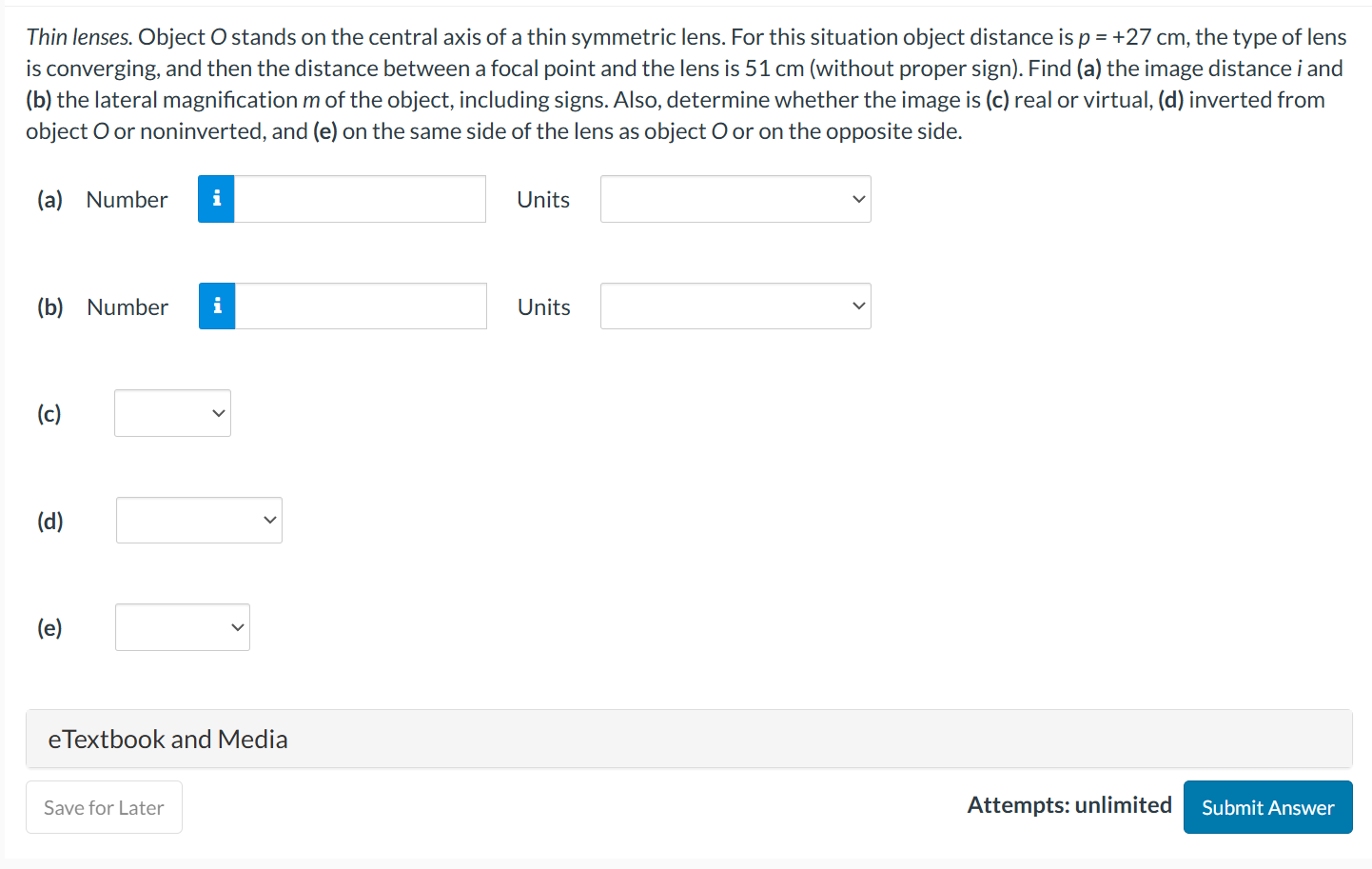
Task: Open the real or virtual dropdown for (c)
Action: point(172,413)
